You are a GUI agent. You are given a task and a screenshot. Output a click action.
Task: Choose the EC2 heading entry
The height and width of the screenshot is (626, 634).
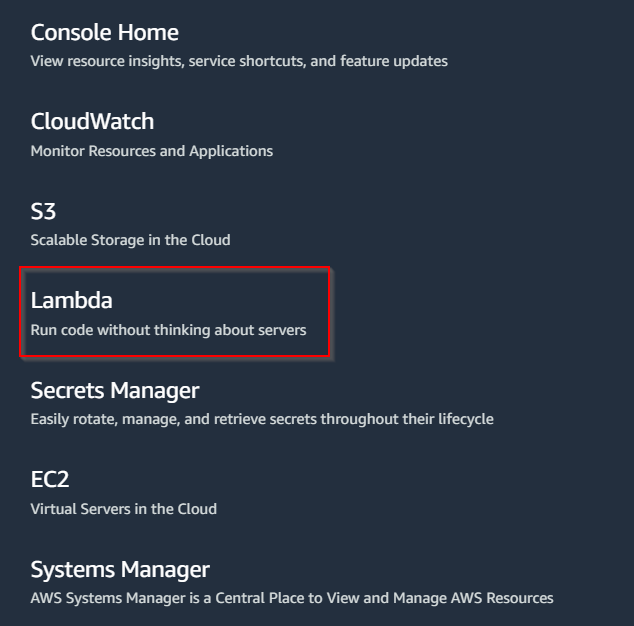tap(50, 480)
